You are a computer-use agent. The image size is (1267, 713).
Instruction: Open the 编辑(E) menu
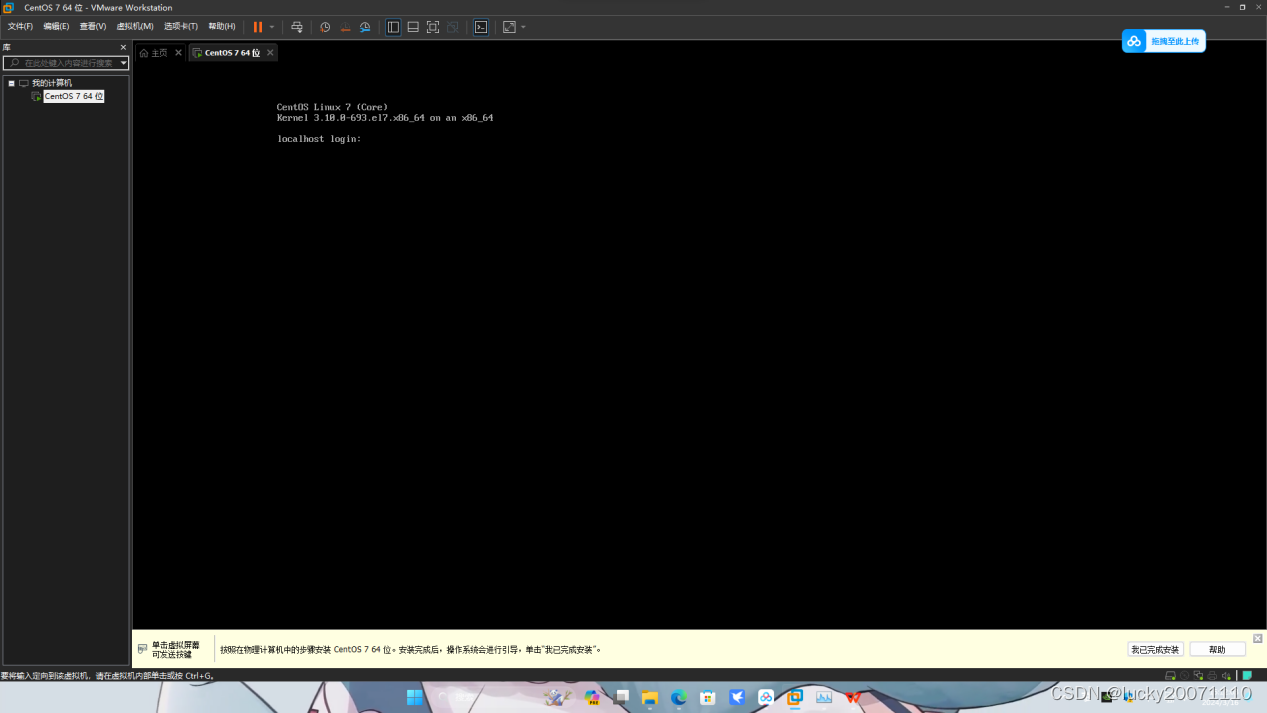[x=56, y=27]
